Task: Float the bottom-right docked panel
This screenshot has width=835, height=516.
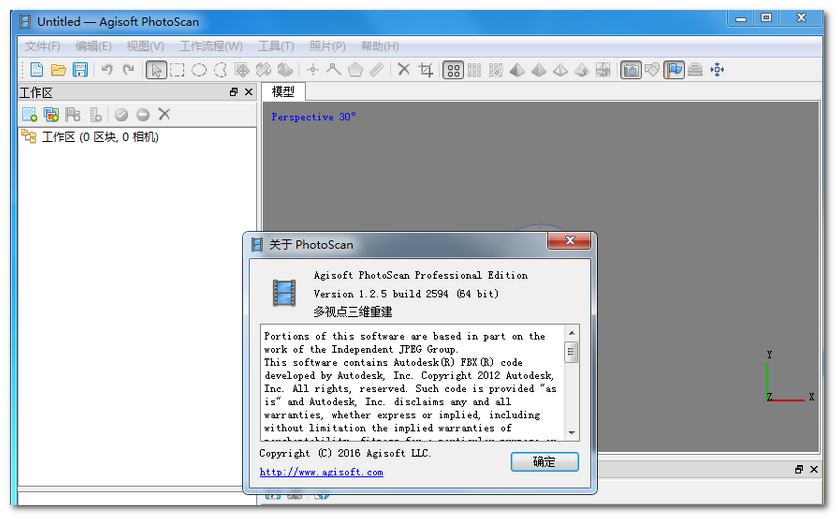Action: [799, 469]
